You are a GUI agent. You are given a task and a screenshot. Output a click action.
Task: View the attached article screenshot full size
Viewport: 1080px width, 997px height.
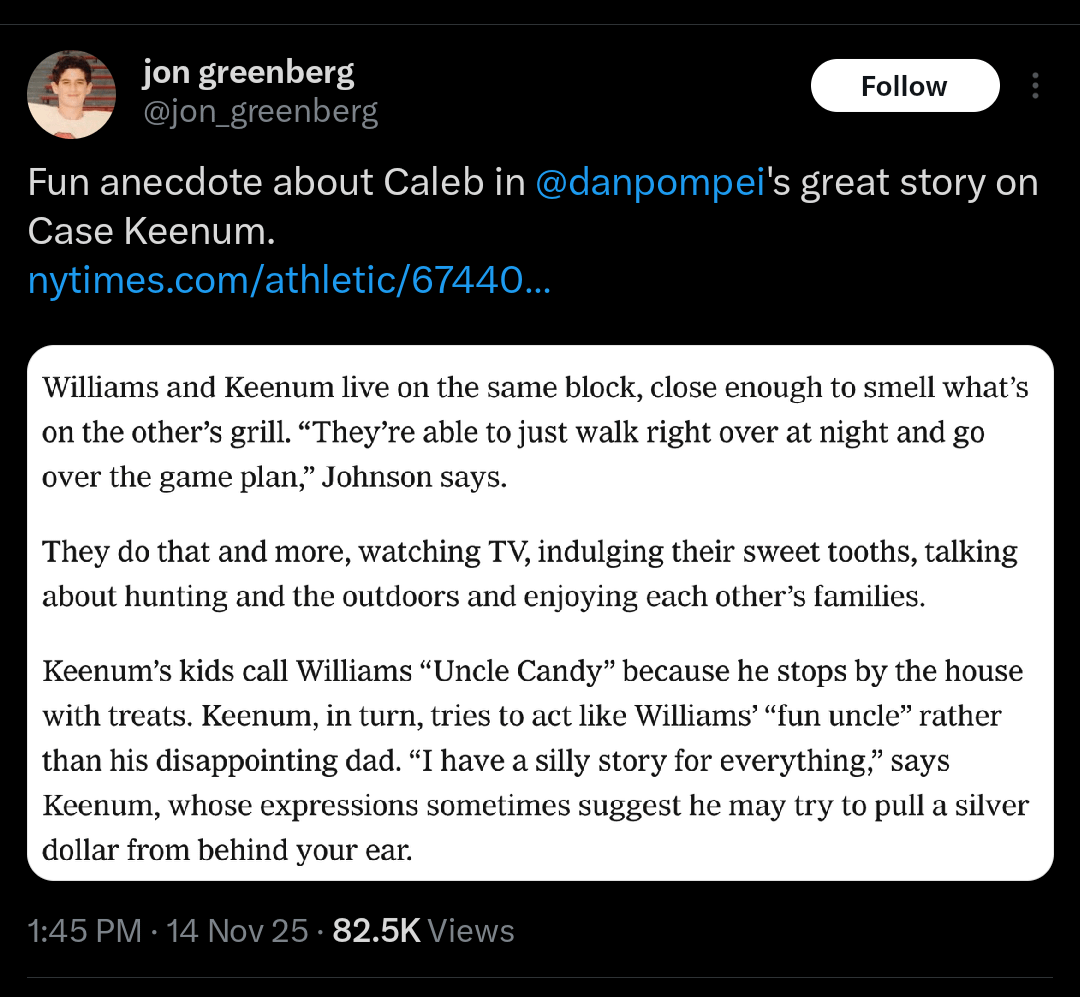click(x=540, y=614)
